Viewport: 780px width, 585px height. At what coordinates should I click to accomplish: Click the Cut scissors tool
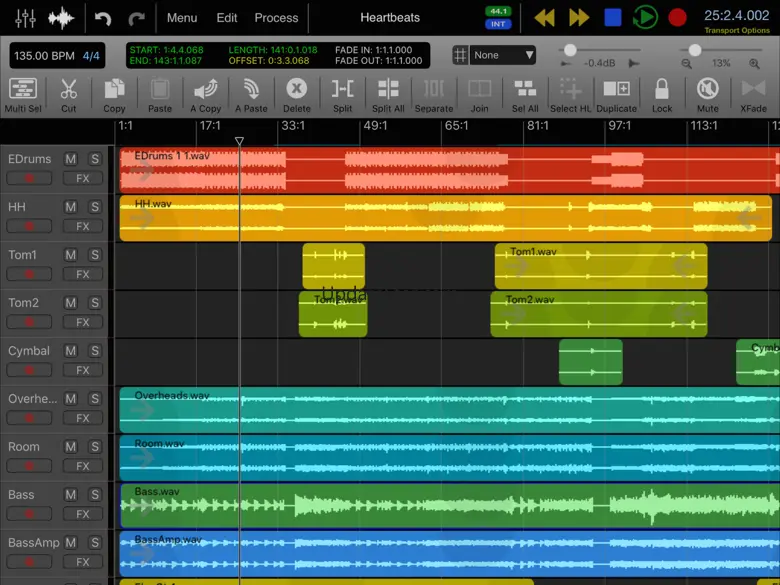click(x=68, y=94)
